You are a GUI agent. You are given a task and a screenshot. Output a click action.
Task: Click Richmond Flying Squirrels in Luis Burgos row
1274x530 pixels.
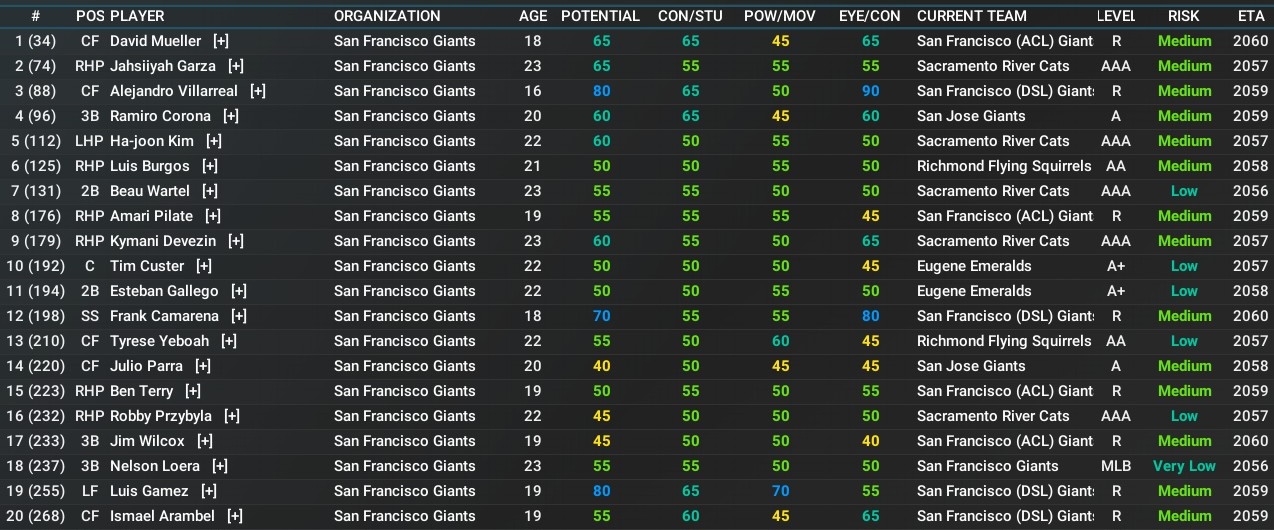(x=1004, y=166)
